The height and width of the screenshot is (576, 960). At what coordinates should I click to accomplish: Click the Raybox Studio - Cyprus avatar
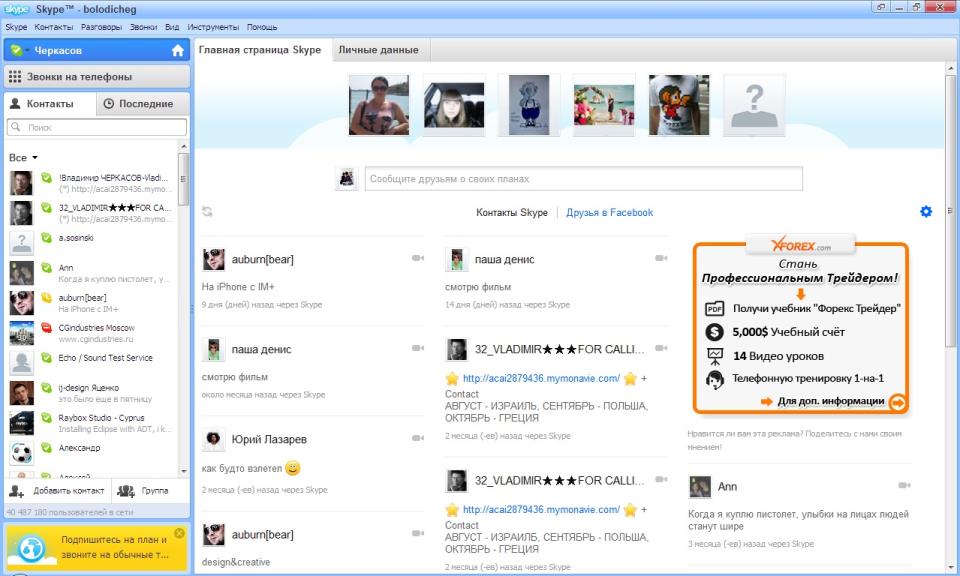[21, 423]
